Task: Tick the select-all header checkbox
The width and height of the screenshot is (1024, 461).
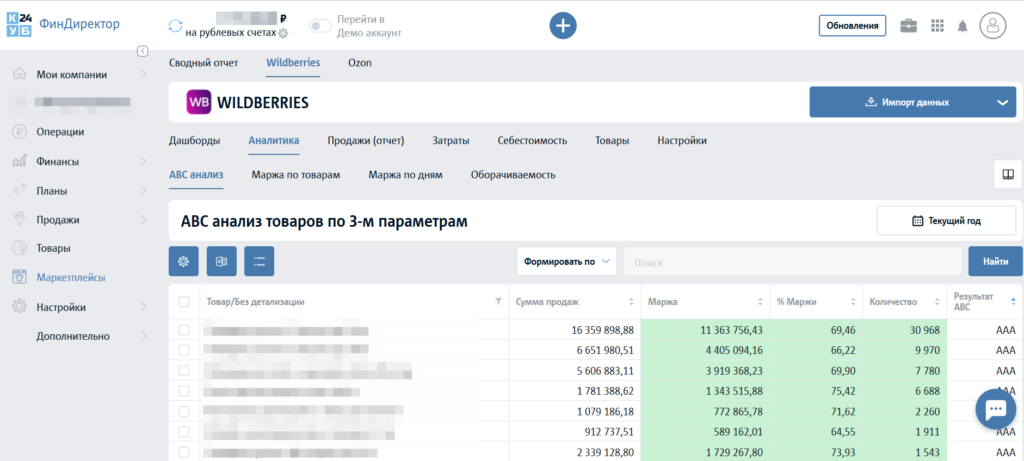Action: [x=184, y=302]
